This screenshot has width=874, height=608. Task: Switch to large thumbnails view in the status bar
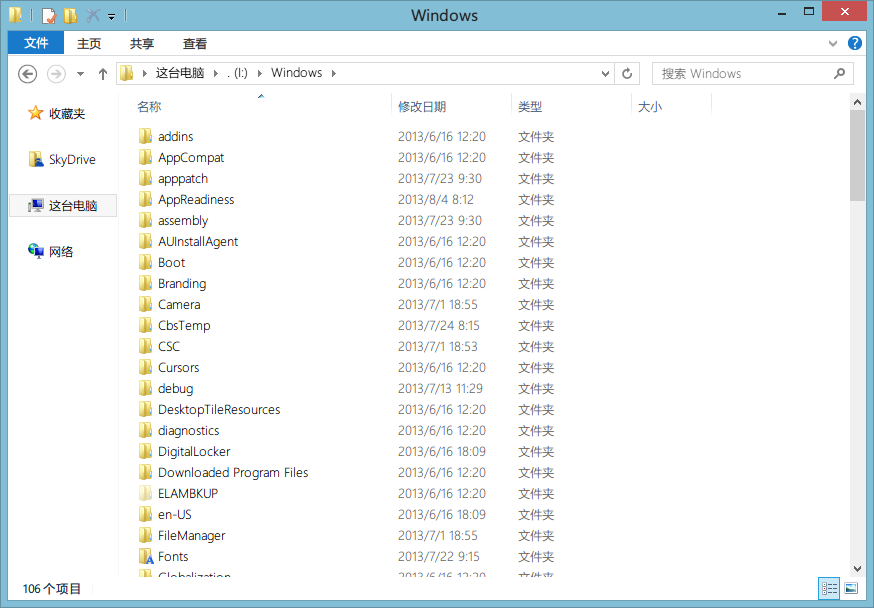click(x=851, y=588)
